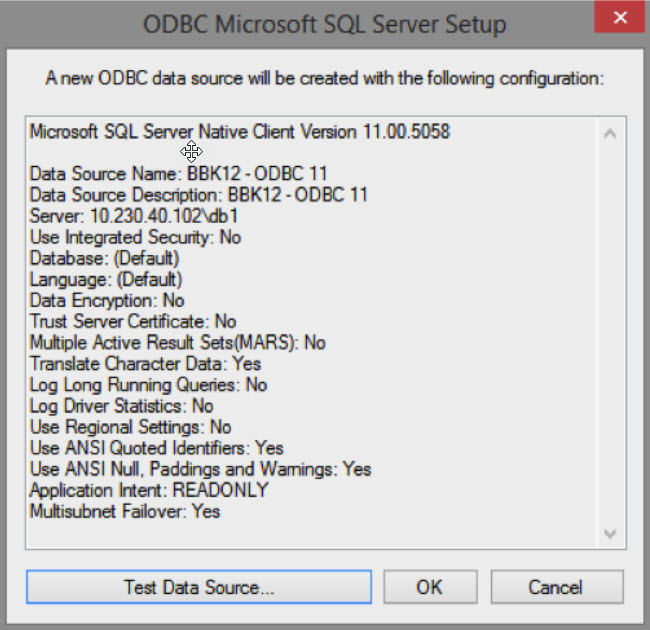Screen dimensions: 650x630
Task: Select the "Log Long Running Queries: No" line
Action: click(x=148, y=385)
